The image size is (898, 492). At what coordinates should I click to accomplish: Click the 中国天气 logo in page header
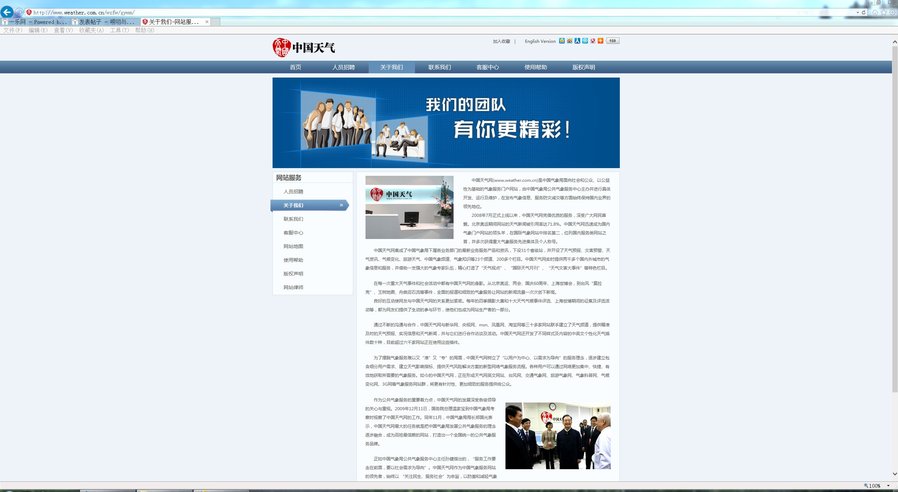click(x=297, y=47)
